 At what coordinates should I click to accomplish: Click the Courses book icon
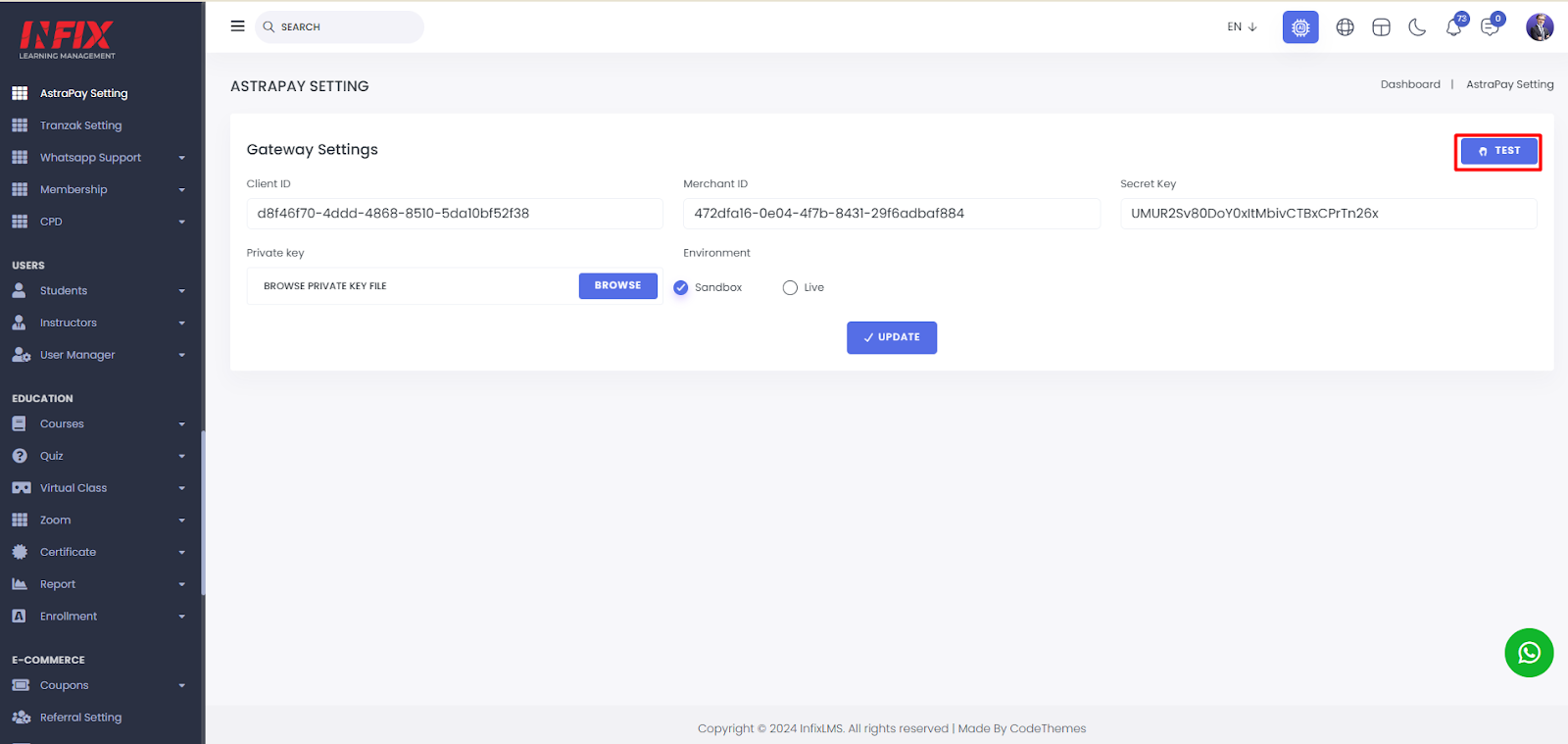coord(19,423)
